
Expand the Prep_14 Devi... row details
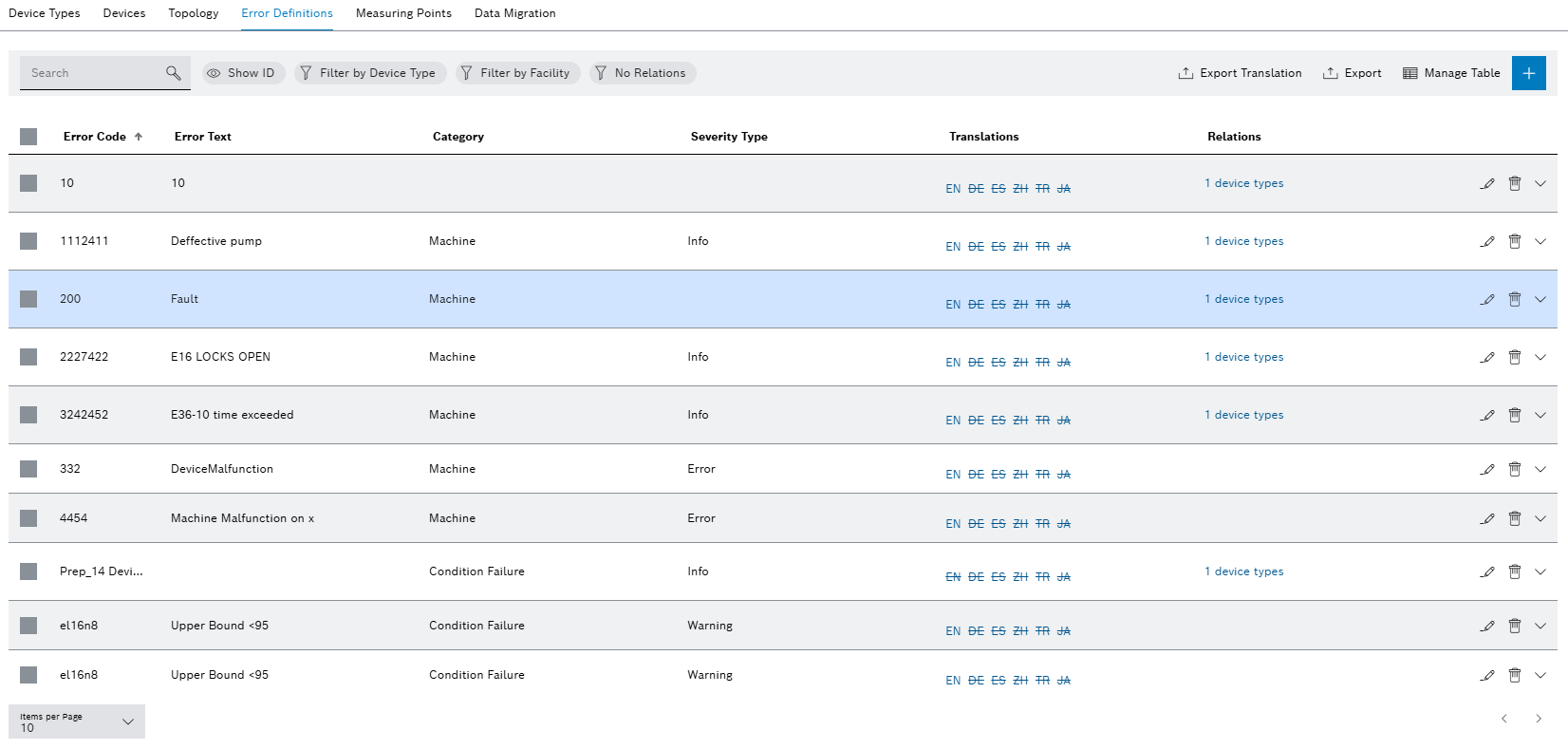pos(1540,572)
